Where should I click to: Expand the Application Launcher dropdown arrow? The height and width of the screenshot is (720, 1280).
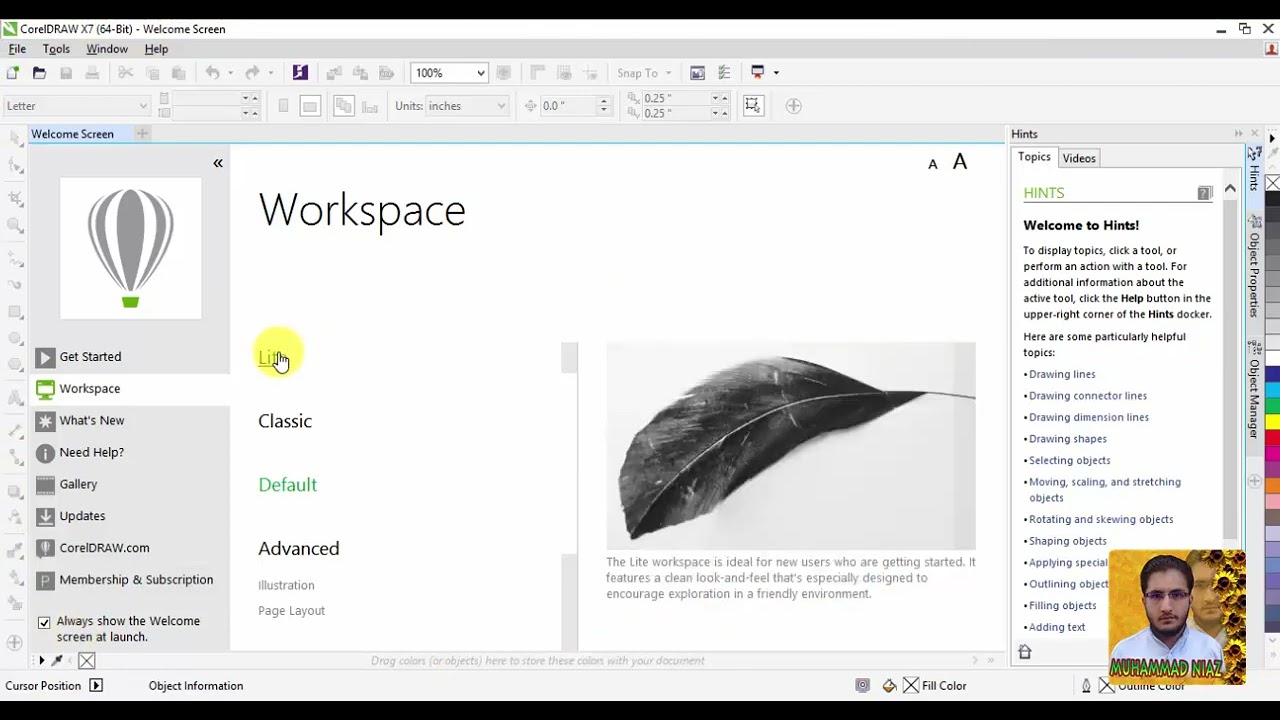(775, 73)
